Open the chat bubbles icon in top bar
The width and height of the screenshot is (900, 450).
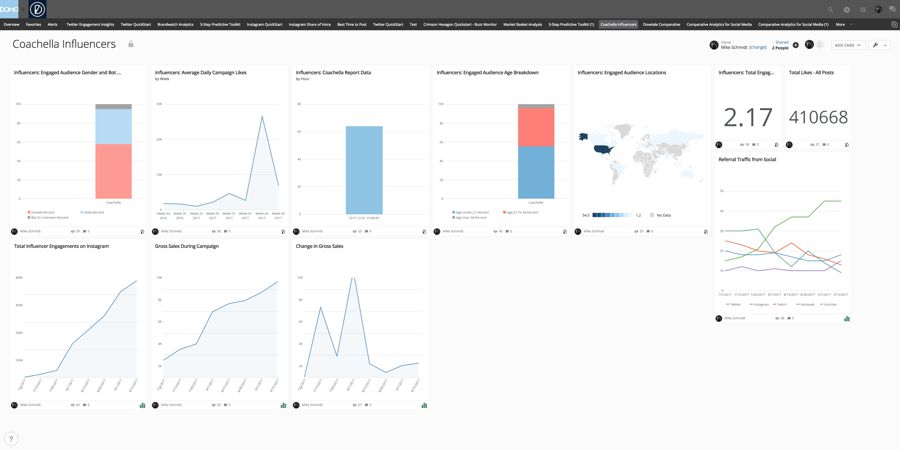pyautogui.click(x=893, y=10)
